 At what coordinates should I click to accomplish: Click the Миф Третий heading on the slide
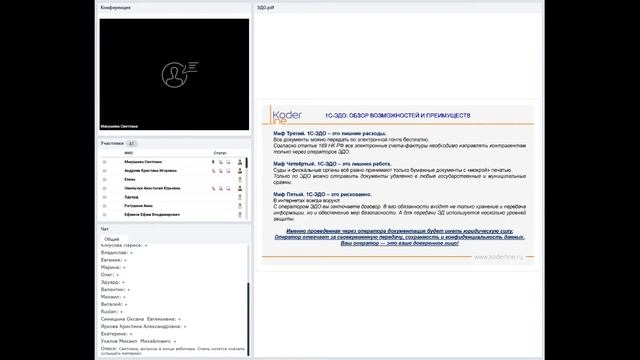click(330, 133)
